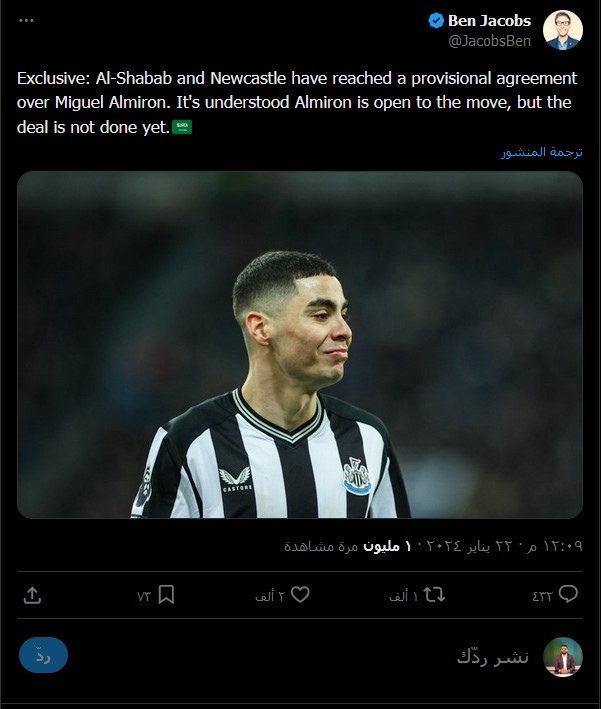Focus the post your reply field

click(x=492, y=657)
